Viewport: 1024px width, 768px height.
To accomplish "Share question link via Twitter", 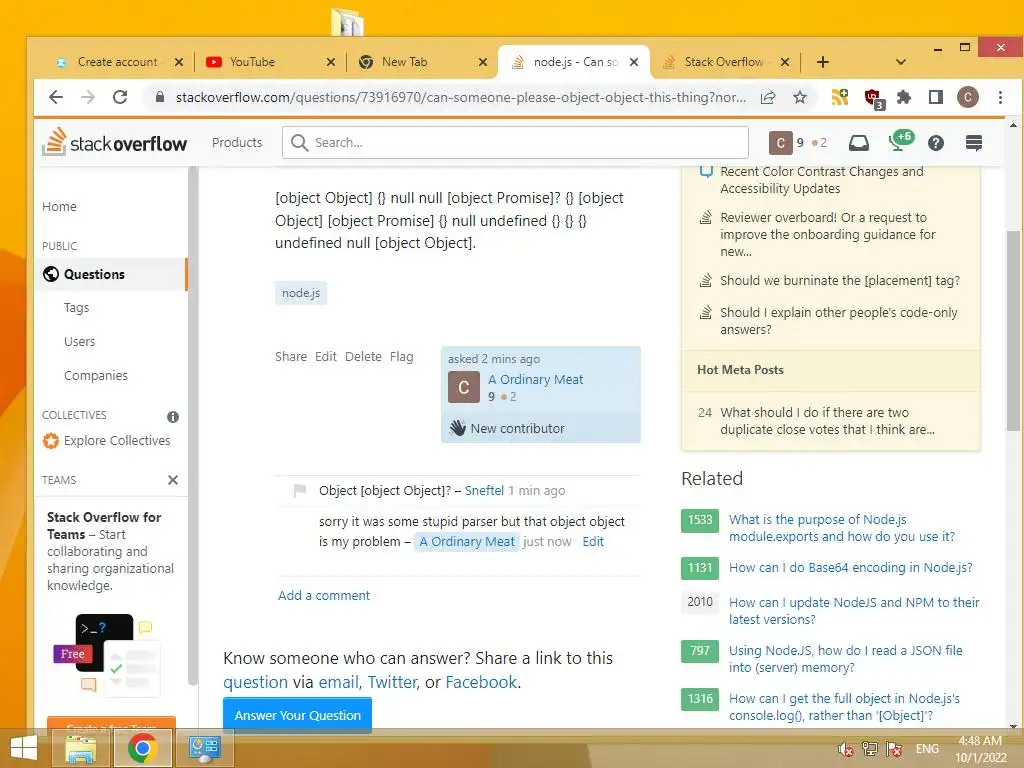I will point(392,682).
